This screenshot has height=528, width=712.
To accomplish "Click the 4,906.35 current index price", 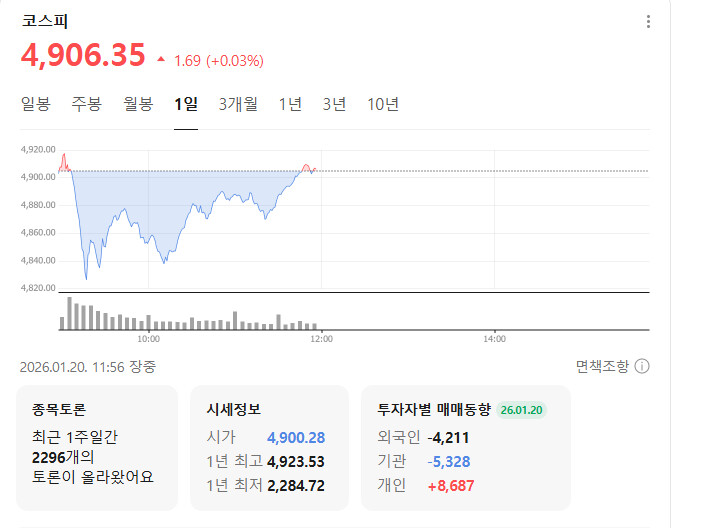I will click(x=83, y=56).
